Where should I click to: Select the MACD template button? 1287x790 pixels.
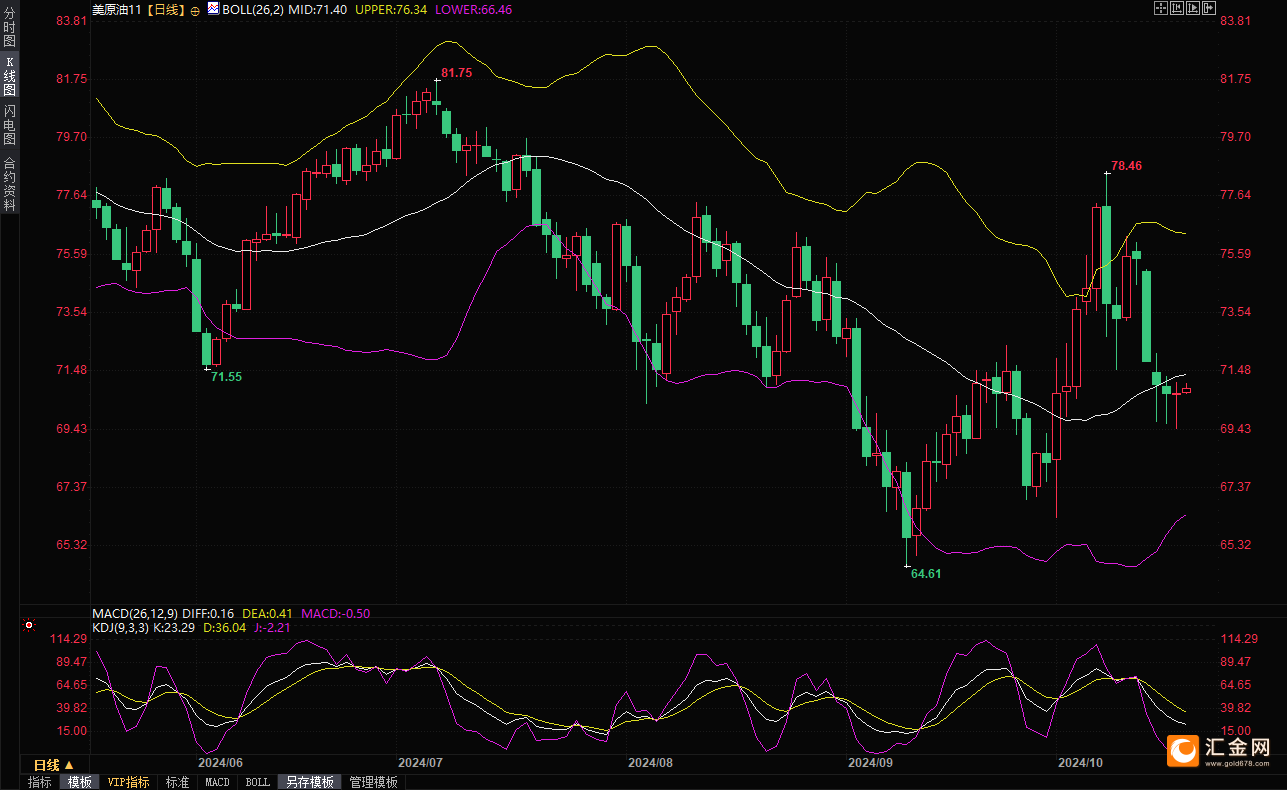tap(217, 782)
